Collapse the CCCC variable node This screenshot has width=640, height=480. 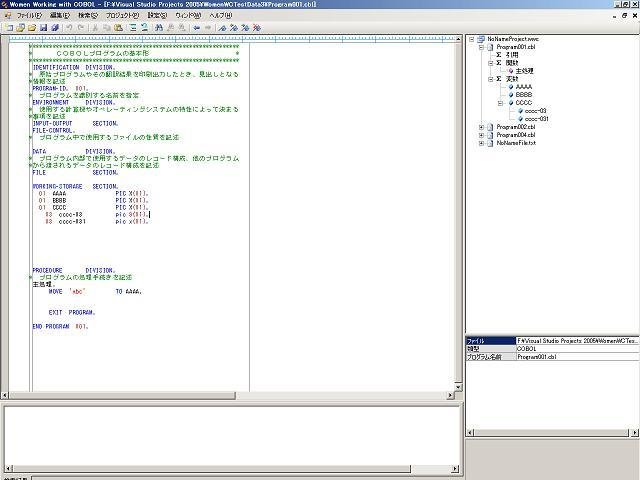point(500,103)
